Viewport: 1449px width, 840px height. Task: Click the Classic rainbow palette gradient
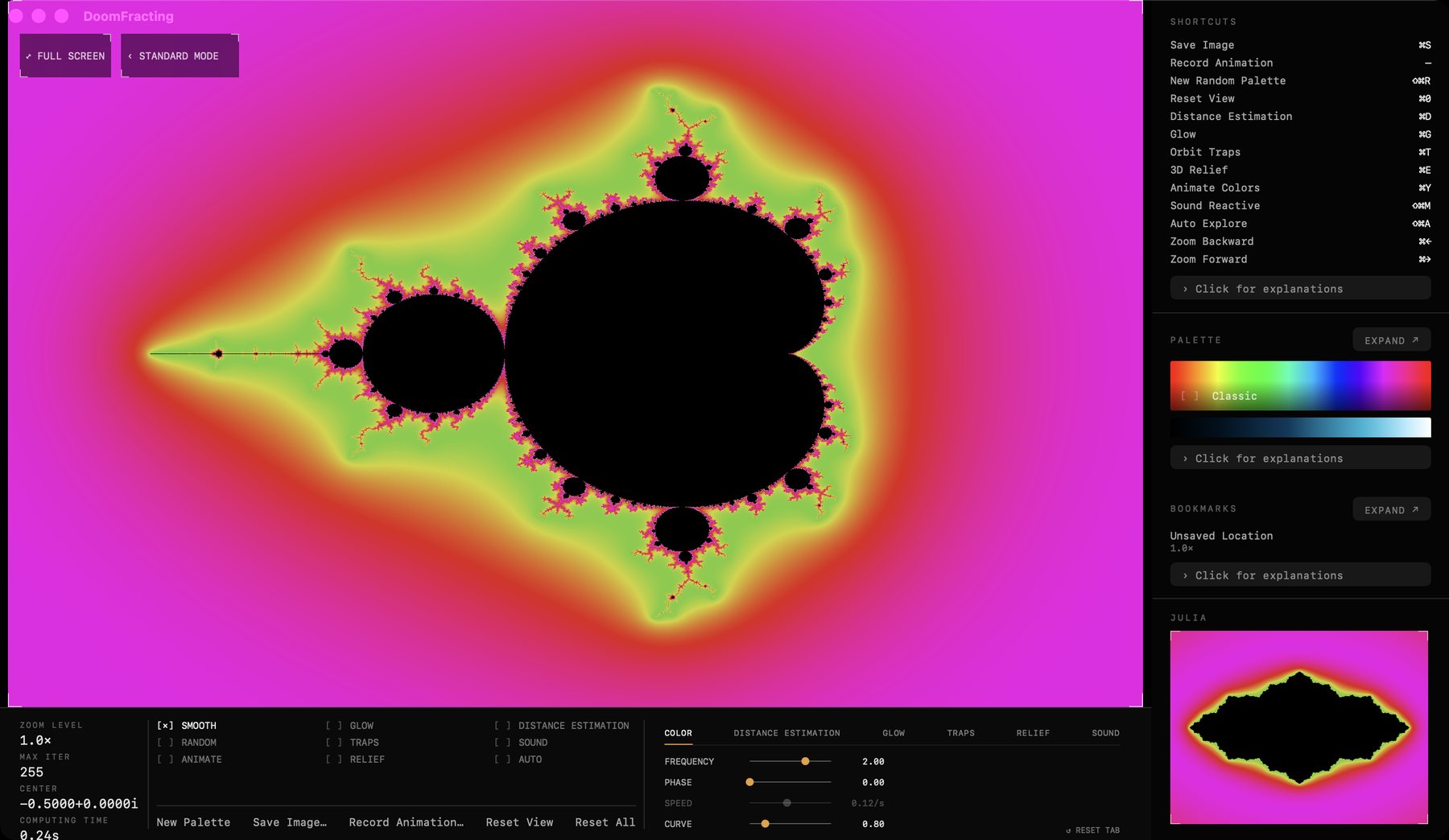tap(1300, 386)
